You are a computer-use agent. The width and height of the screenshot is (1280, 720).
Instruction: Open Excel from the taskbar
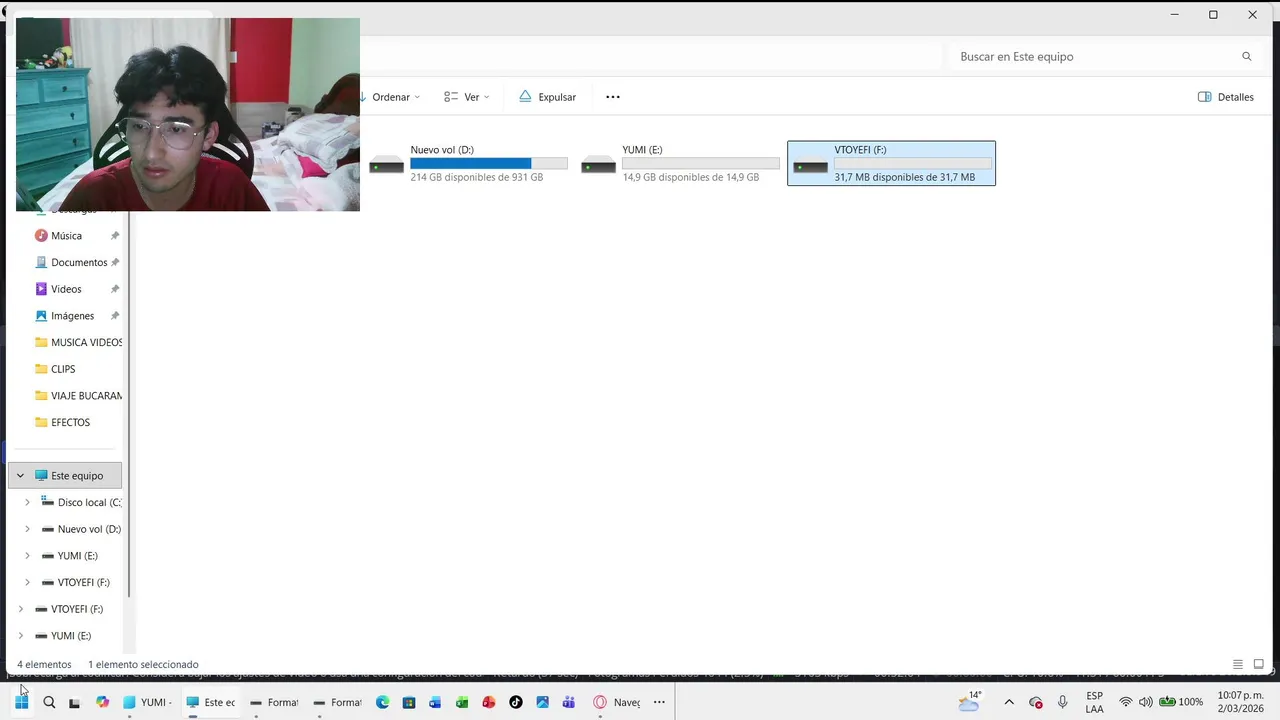click(x=462, y=702)
